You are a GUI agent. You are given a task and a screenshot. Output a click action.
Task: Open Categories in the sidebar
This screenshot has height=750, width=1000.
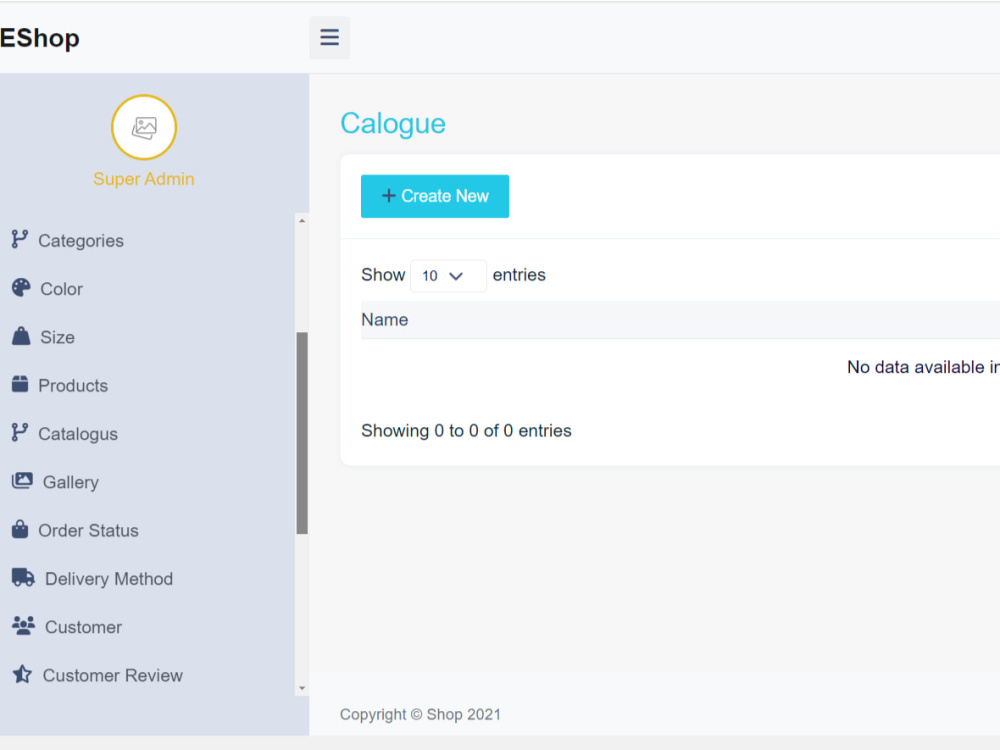(x=81, y=241)
